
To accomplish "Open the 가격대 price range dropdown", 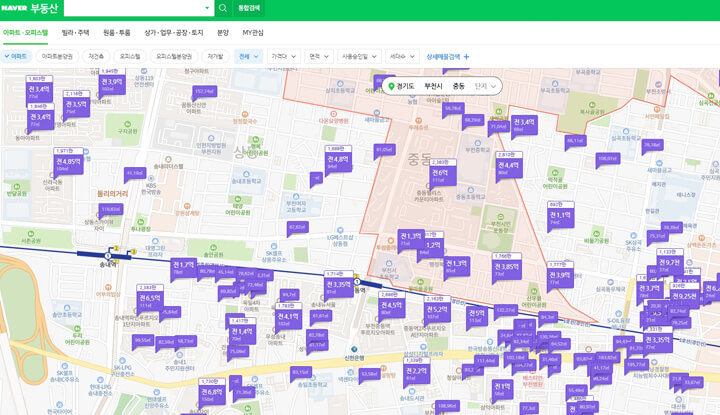I will coord(284,56).
